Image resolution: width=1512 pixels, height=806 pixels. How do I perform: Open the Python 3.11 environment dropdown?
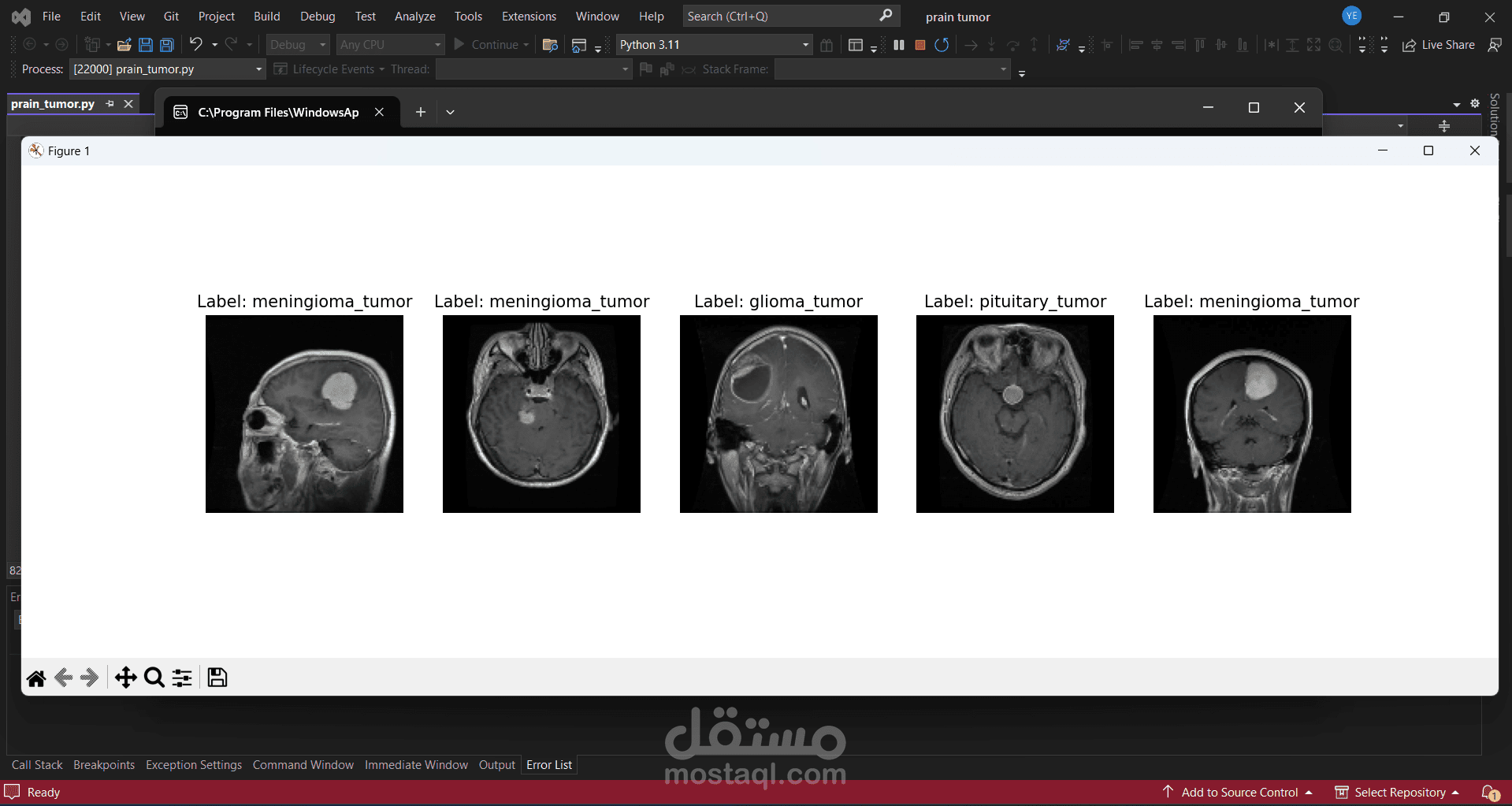(x=714, y=45)
